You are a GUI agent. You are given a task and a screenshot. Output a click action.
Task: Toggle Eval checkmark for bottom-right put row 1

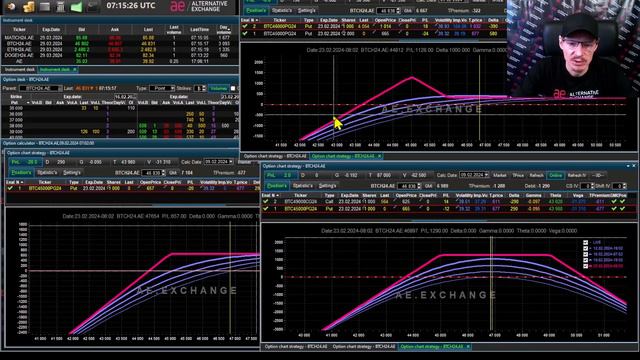tap(266, 209)
